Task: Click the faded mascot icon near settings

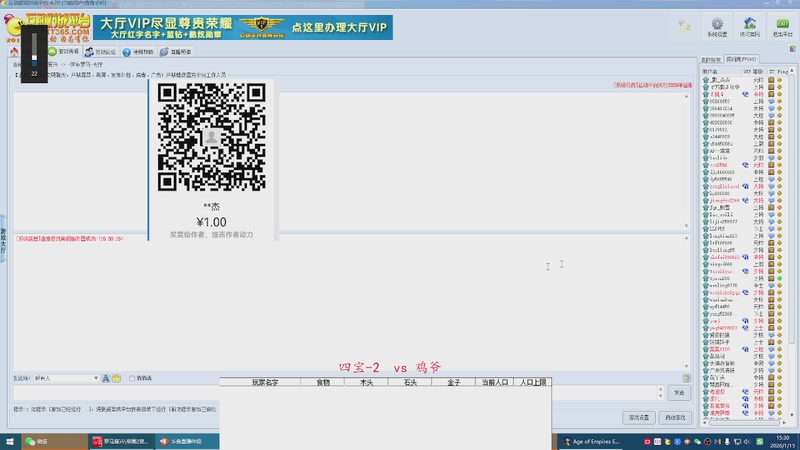Action: coord(685,26)
